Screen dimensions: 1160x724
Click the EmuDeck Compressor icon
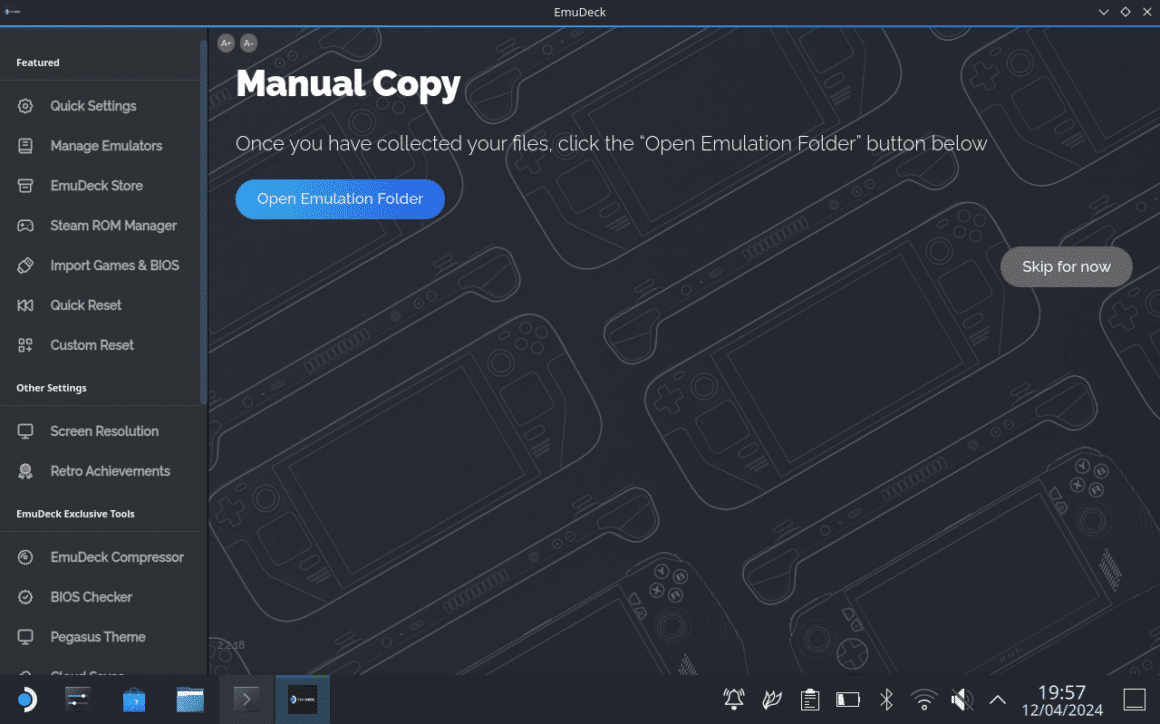[25, 557]
